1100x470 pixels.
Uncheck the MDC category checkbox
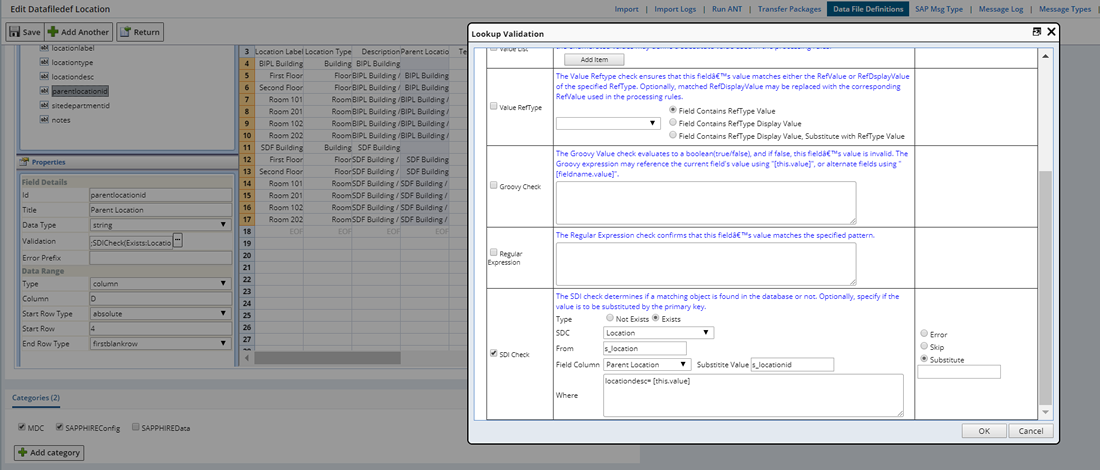click(22, 427)
